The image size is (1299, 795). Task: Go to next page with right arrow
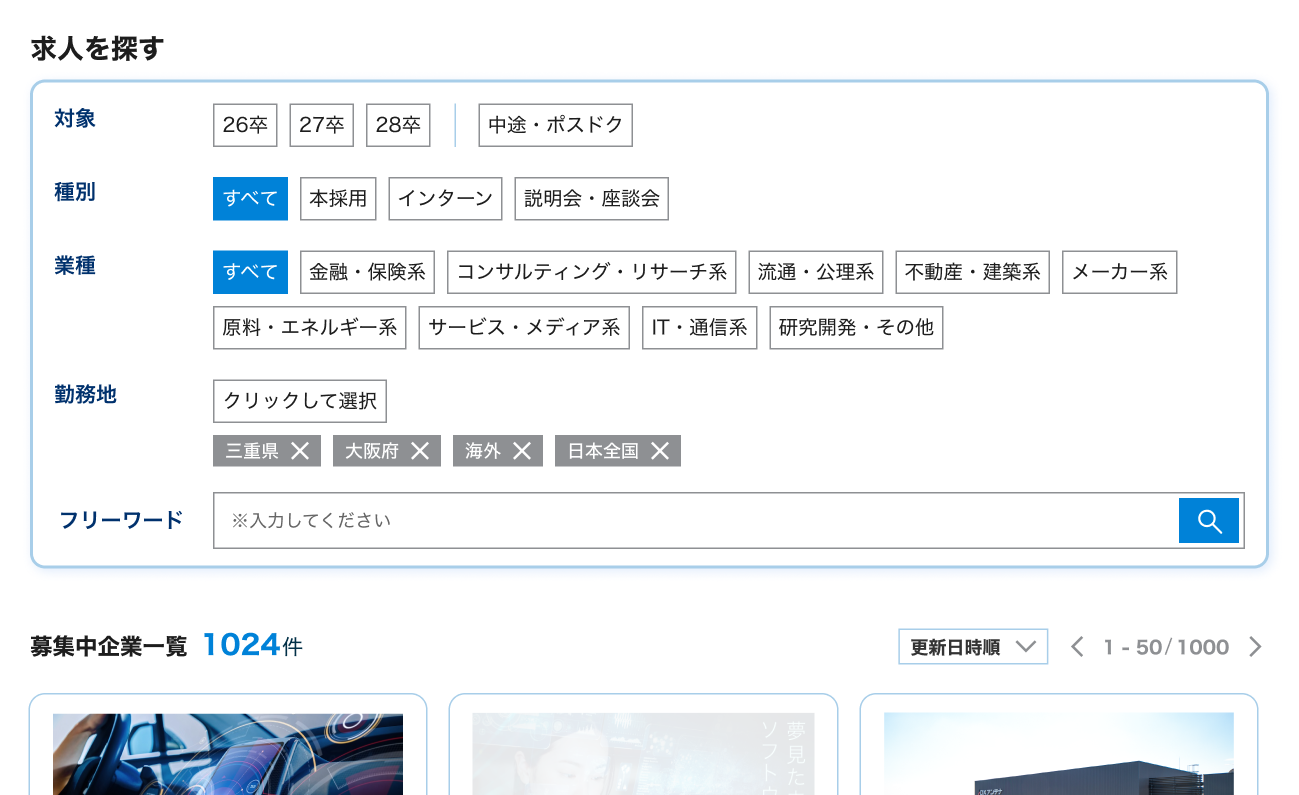point(1255,646)
